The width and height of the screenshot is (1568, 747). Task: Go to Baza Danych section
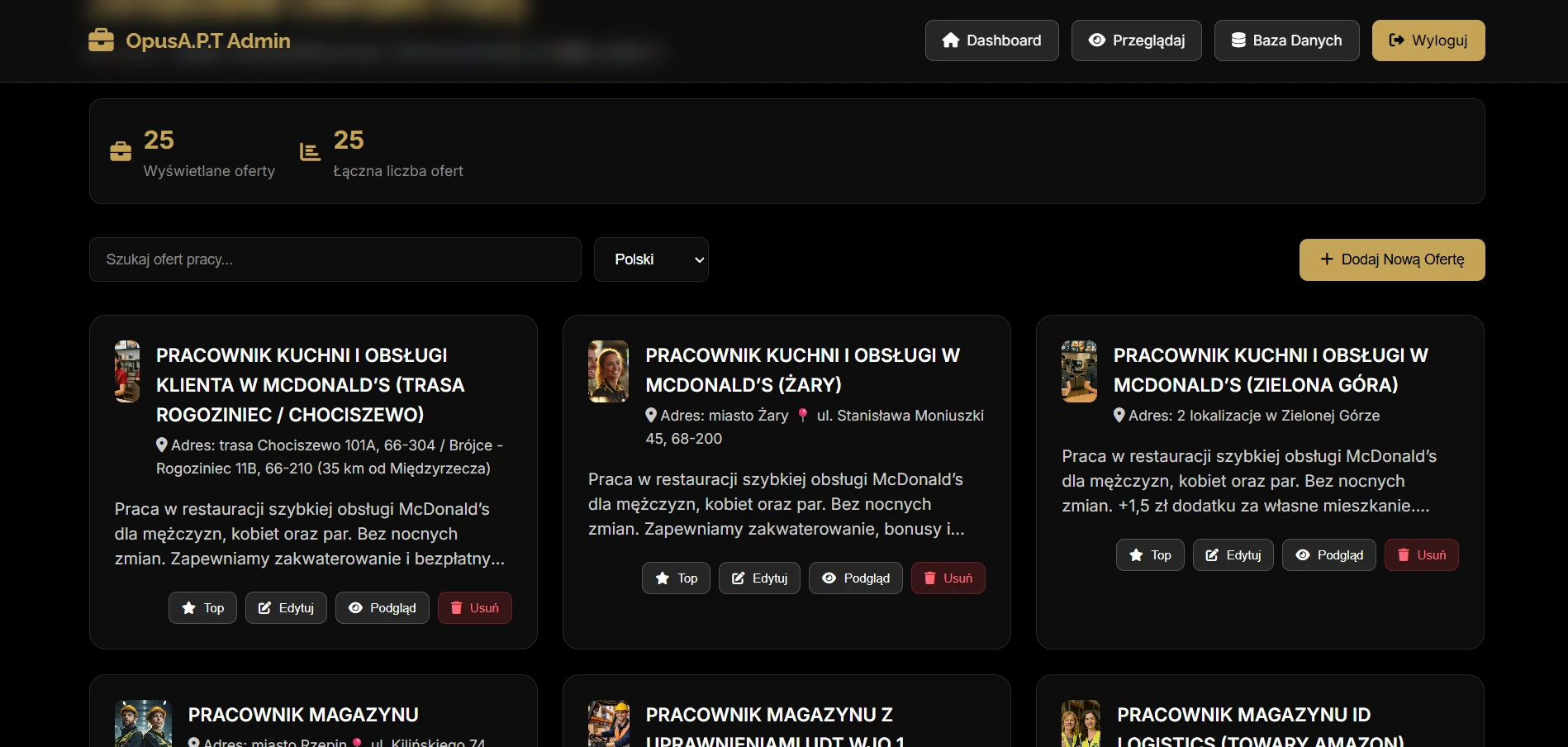click(1286, 40)
